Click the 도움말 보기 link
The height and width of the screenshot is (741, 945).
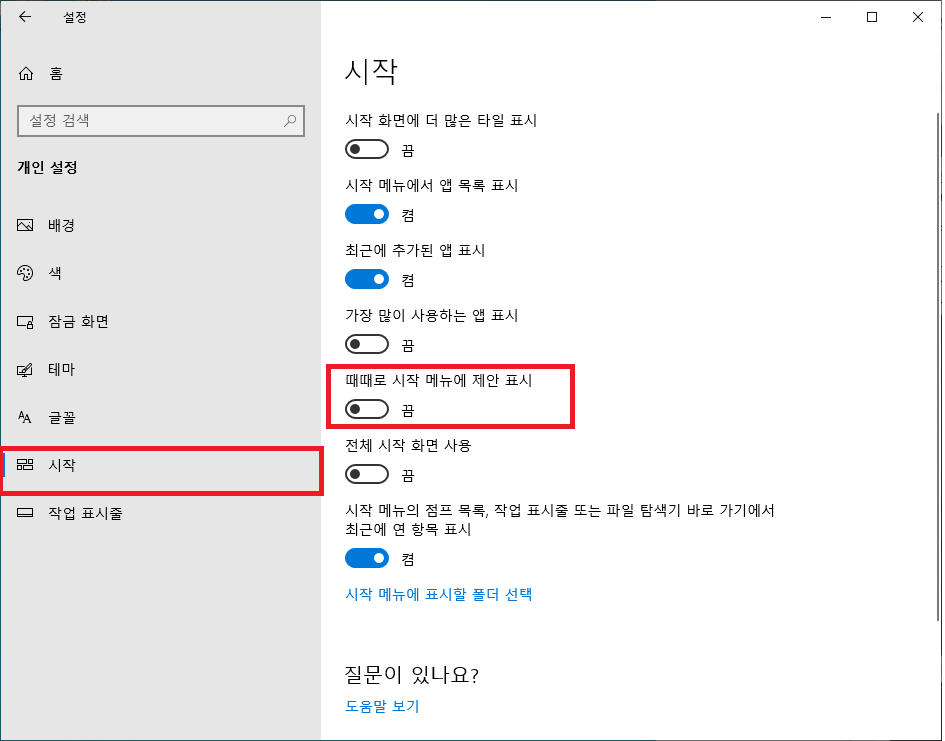coord(382,706)
